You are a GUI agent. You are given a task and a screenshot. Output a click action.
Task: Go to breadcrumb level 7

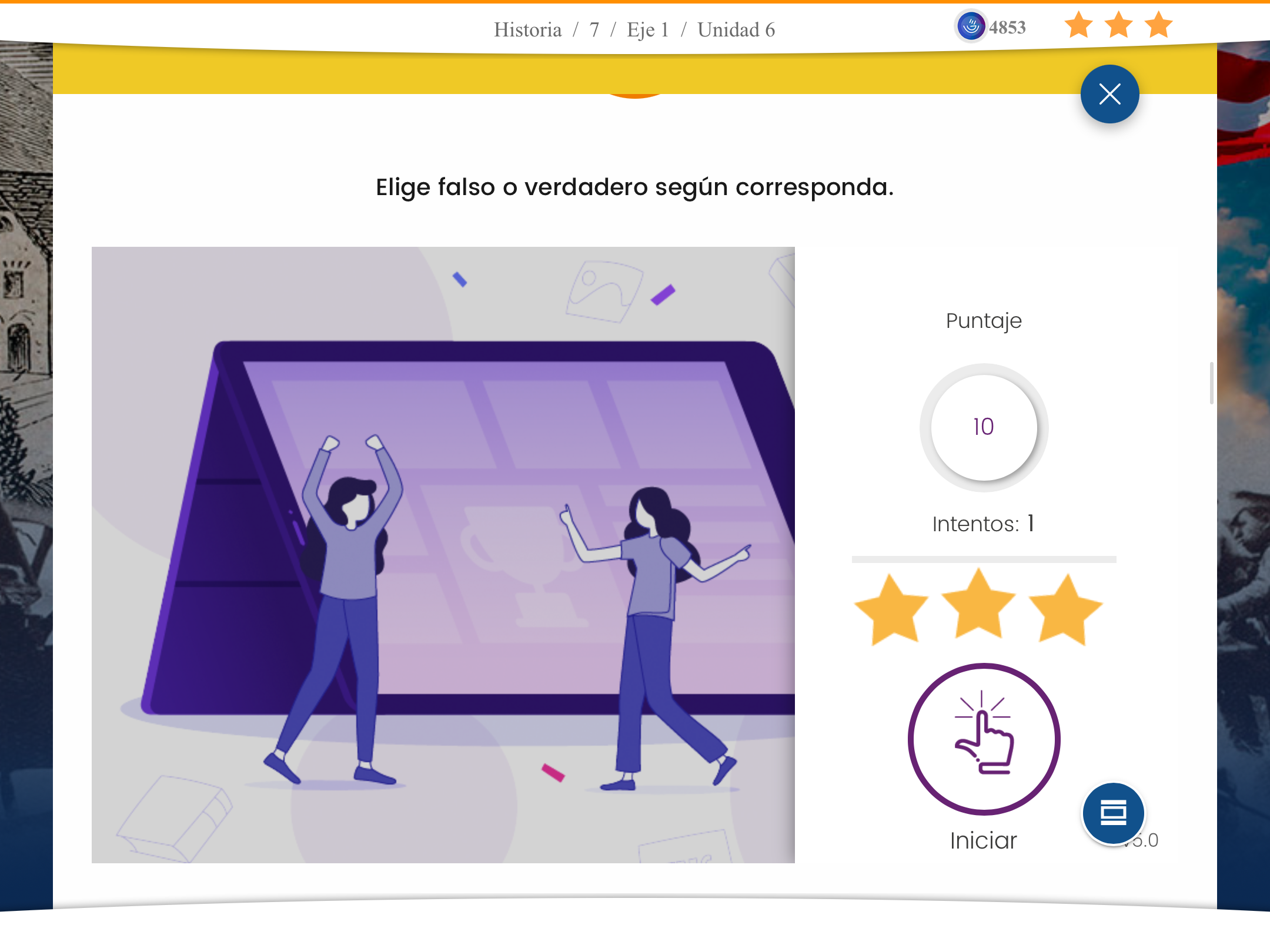coord(594,29)
